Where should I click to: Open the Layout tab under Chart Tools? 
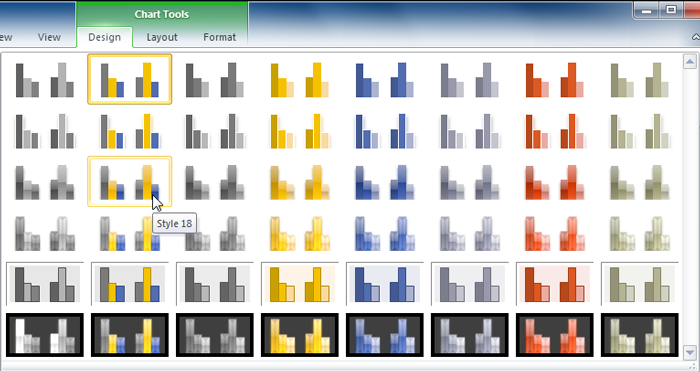pyautogui.click(x=162, y=38)
